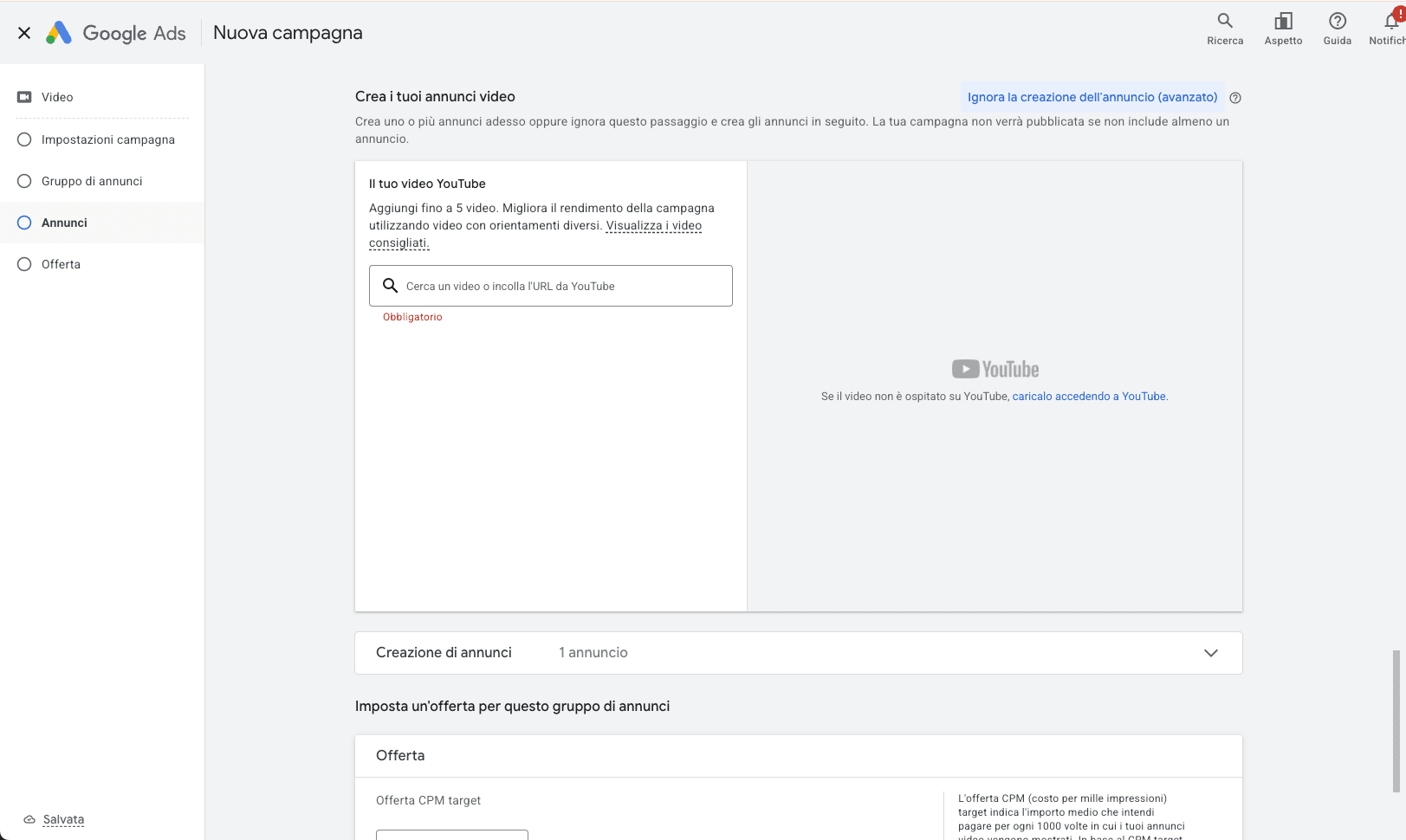This screenshot has width=1406, height=840.
Task: Open the Ricerca search icon
Action: click(1225, 21)
